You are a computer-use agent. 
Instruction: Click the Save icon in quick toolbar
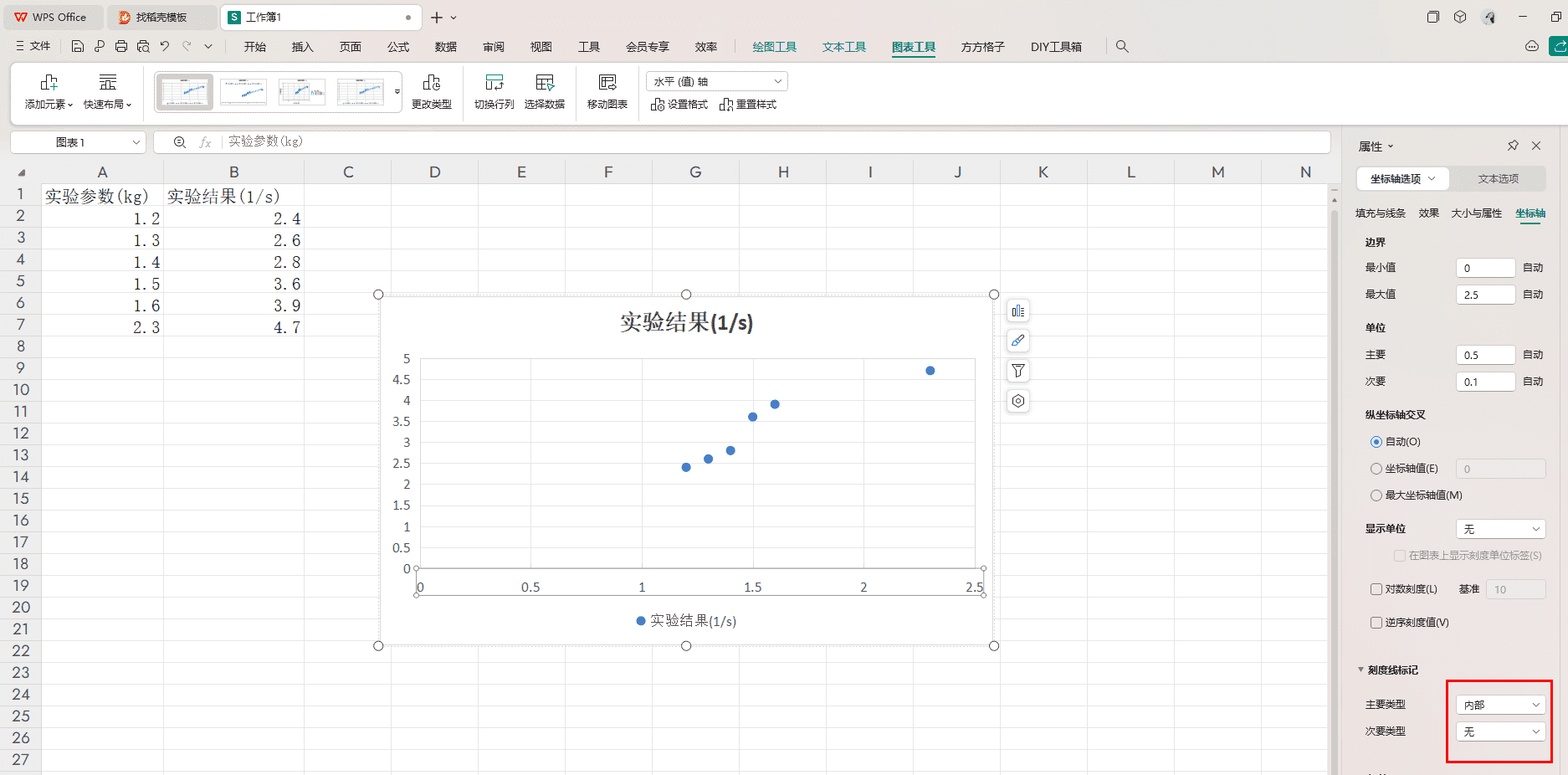tap(78, 47)
